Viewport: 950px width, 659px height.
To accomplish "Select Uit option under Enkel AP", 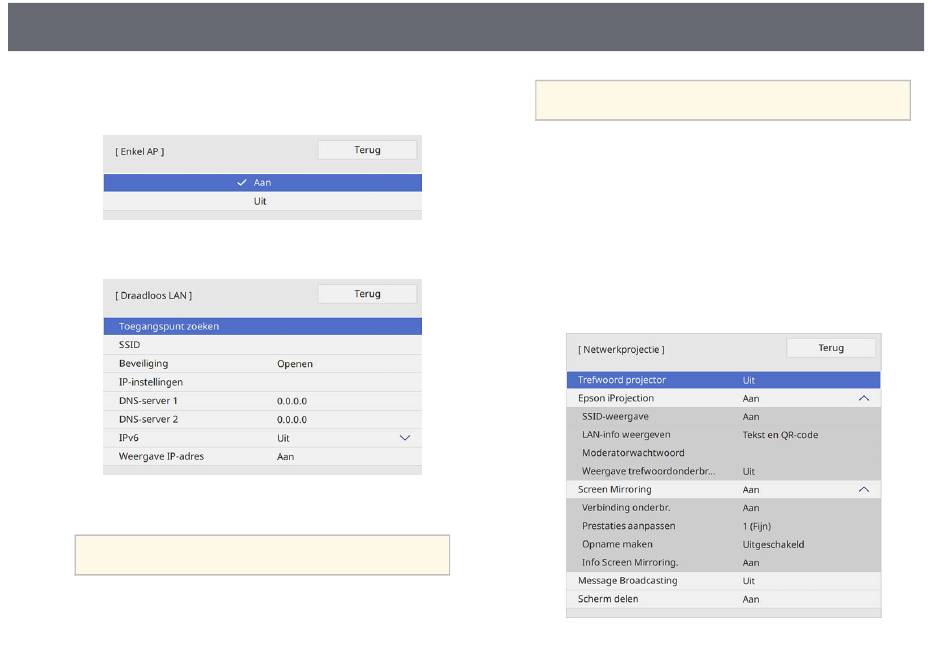I will 262,201.
